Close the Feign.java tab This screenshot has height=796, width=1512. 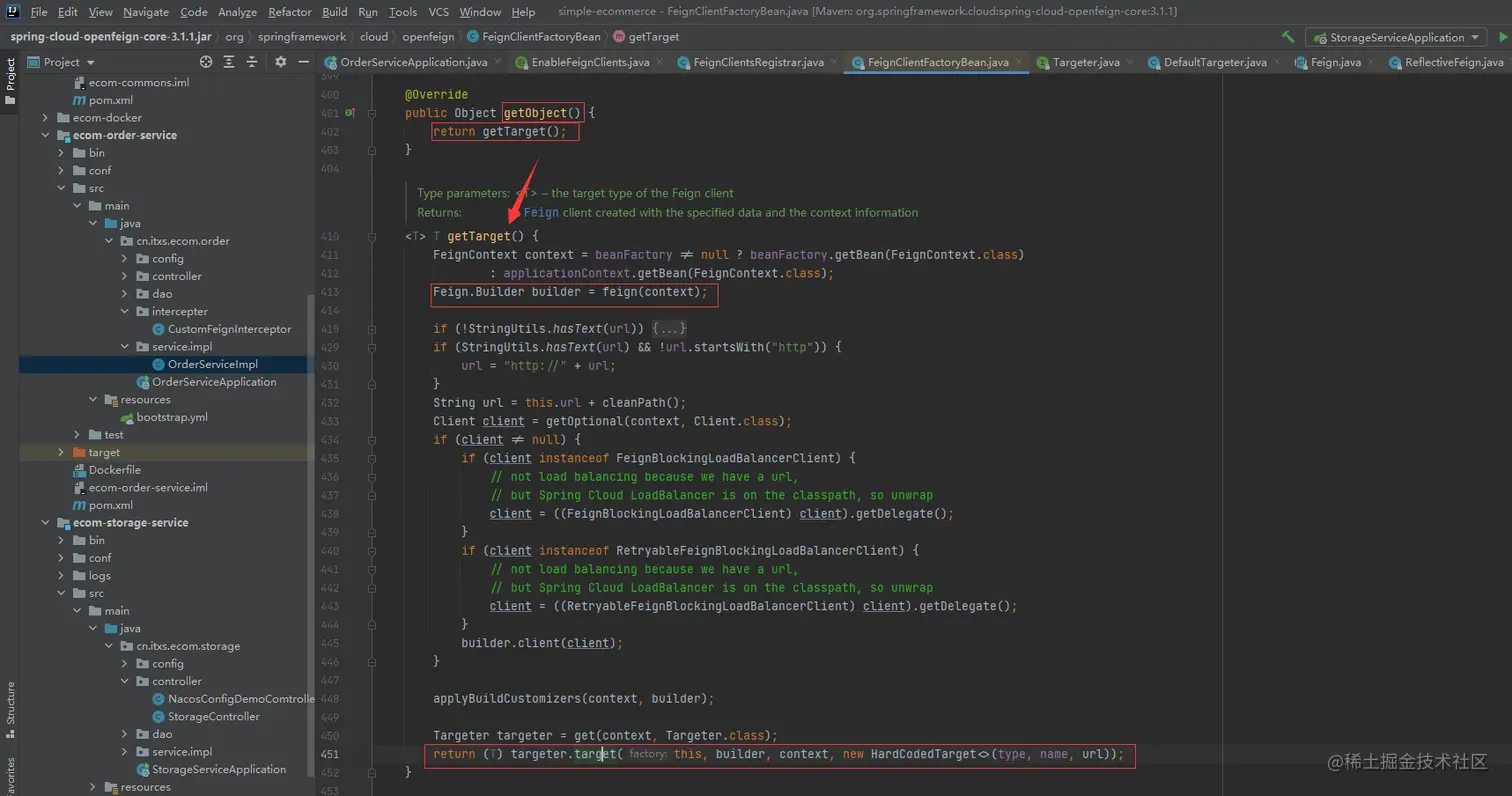(x=1371, y=62)
